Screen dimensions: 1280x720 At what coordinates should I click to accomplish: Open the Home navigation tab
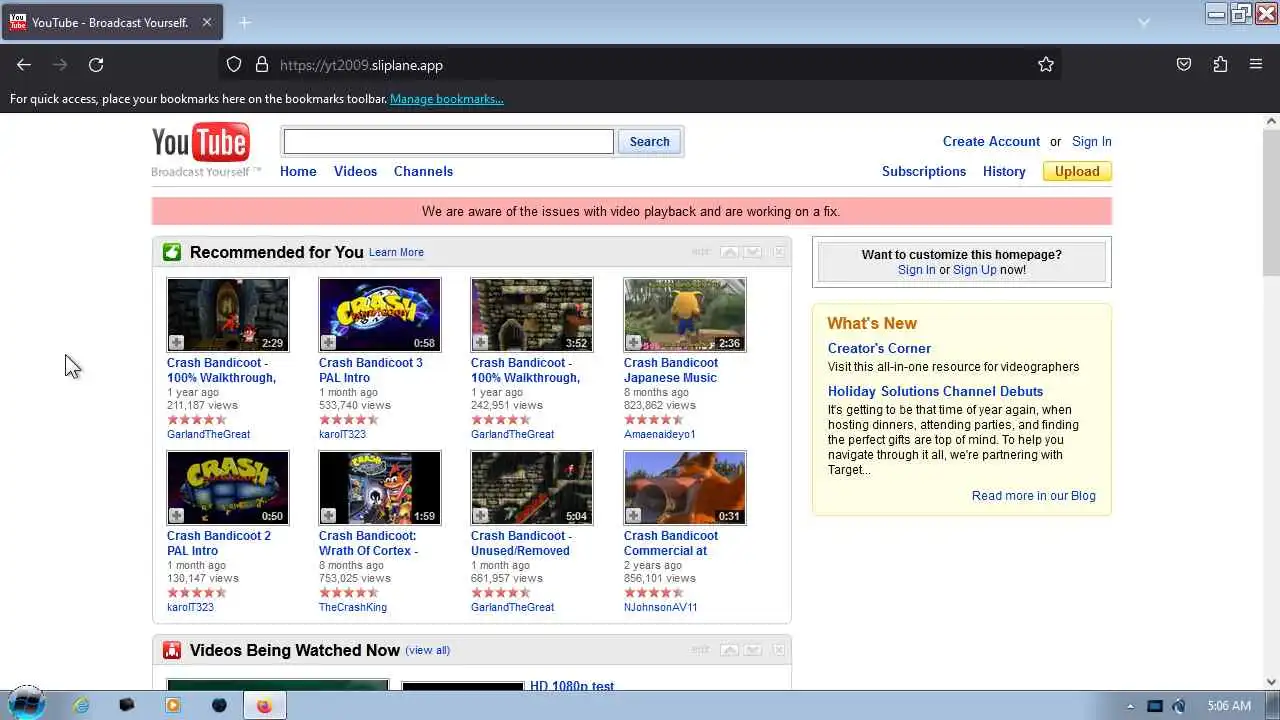click(298, 171)
